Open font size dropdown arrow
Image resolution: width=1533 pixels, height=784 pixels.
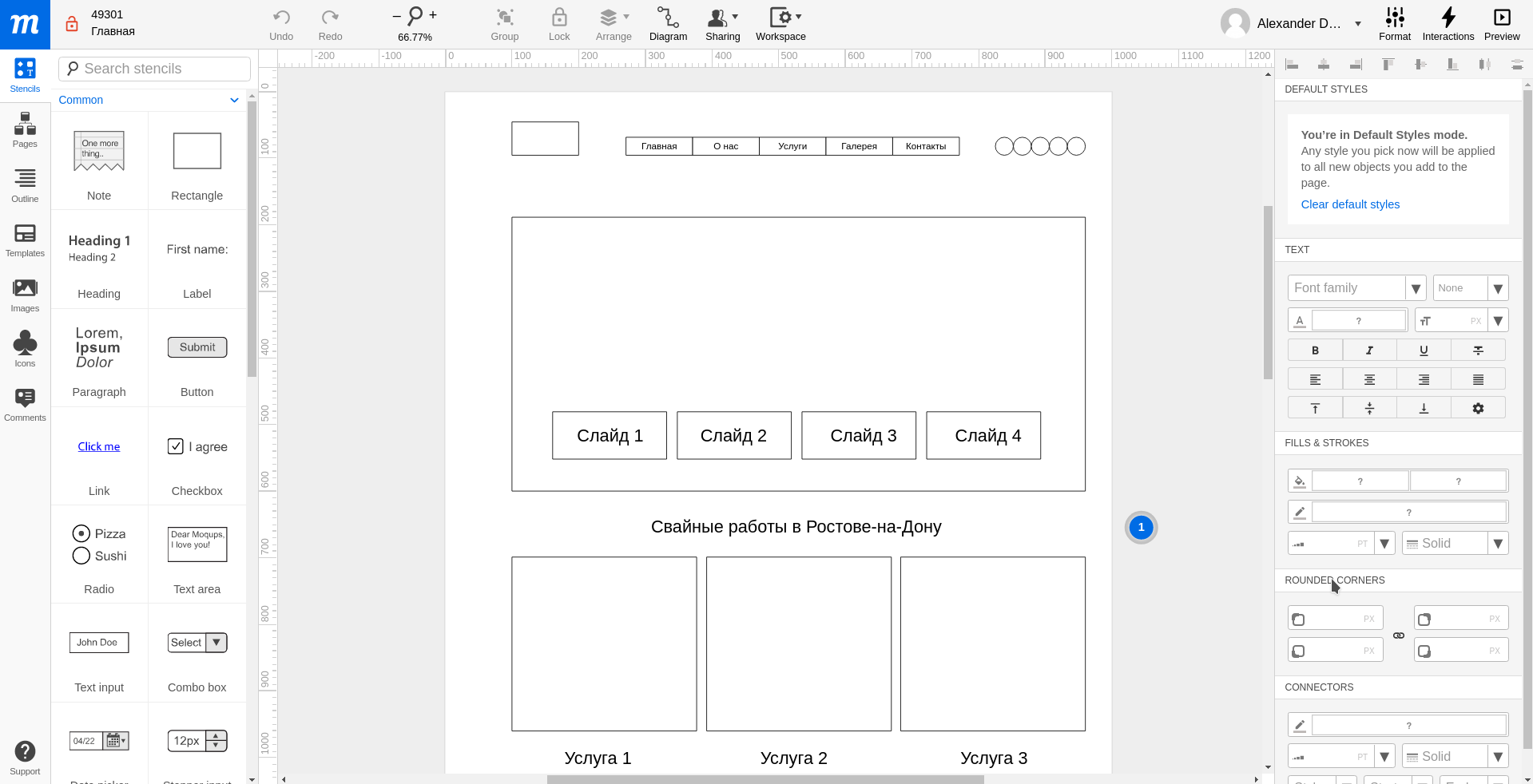(1498, 321)
